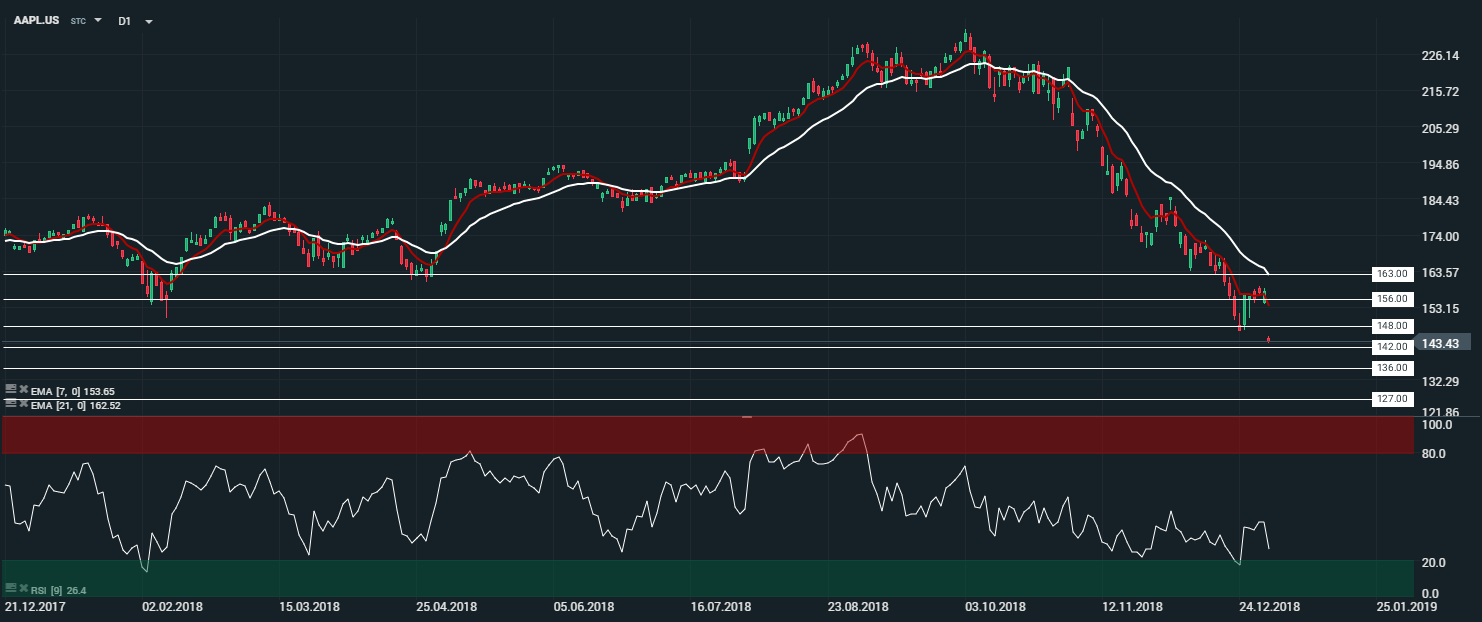This screenshot has width=1482, height=622.
Task: Click the RSI overbought red zone
Action: pos(700,435)
